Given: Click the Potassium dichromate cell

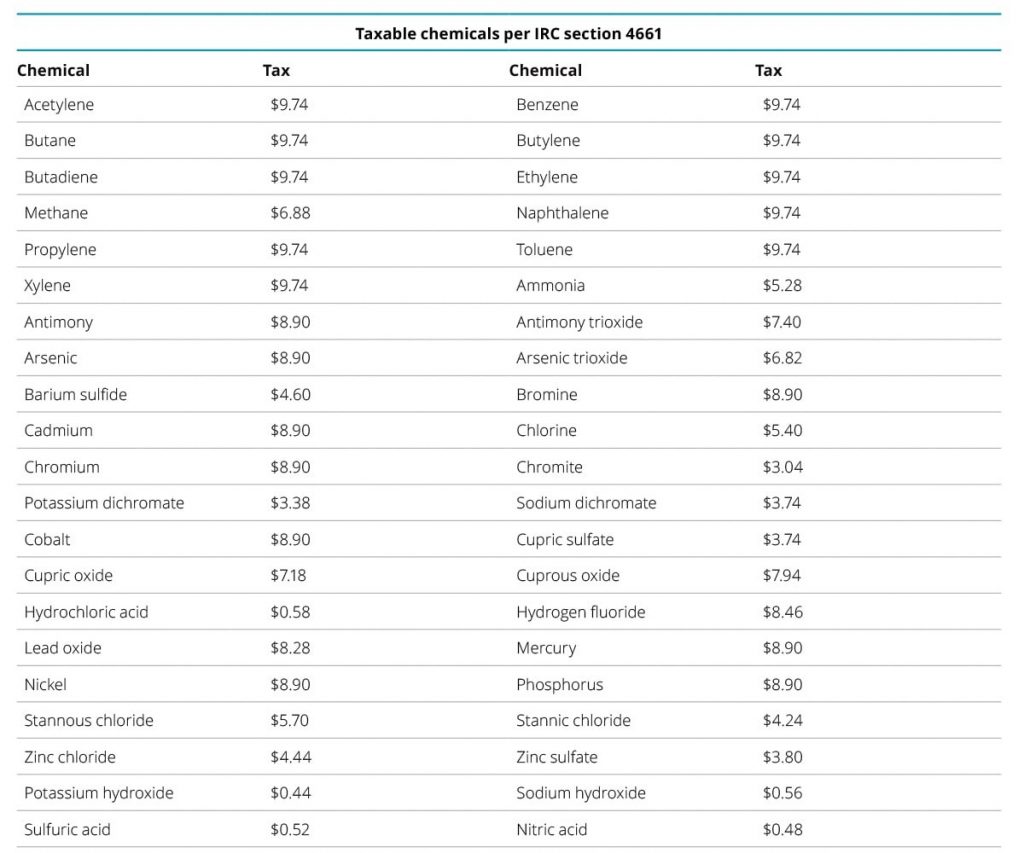Looking at the screenshot, I should tap(104, 503).
